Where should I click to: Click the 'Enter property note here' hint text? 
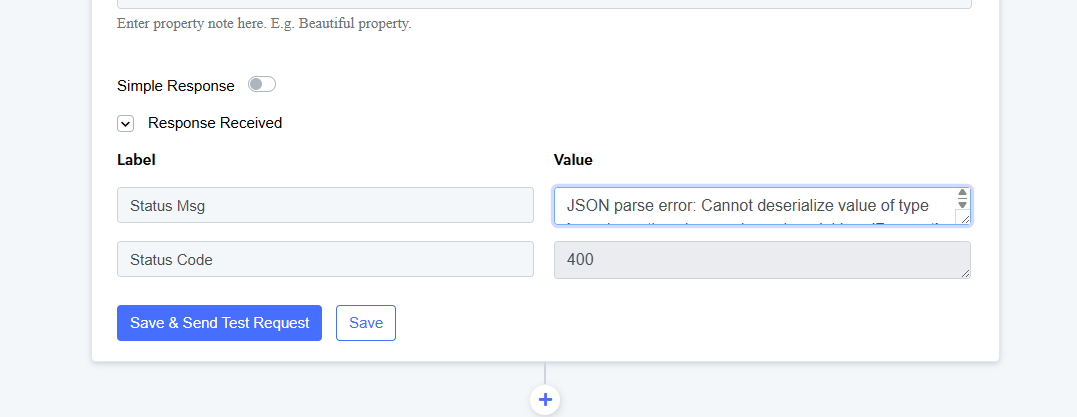point(264,23)
